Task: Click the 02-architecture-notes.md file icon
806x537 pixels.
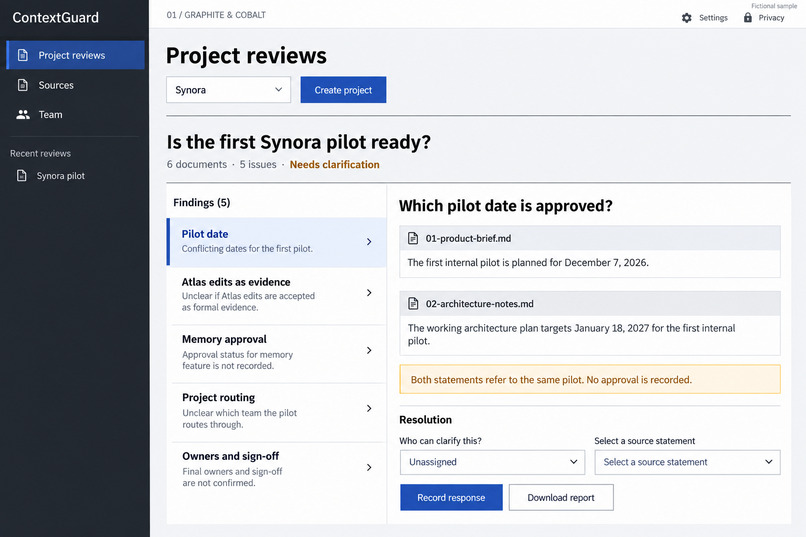Action: click(413, 304)
